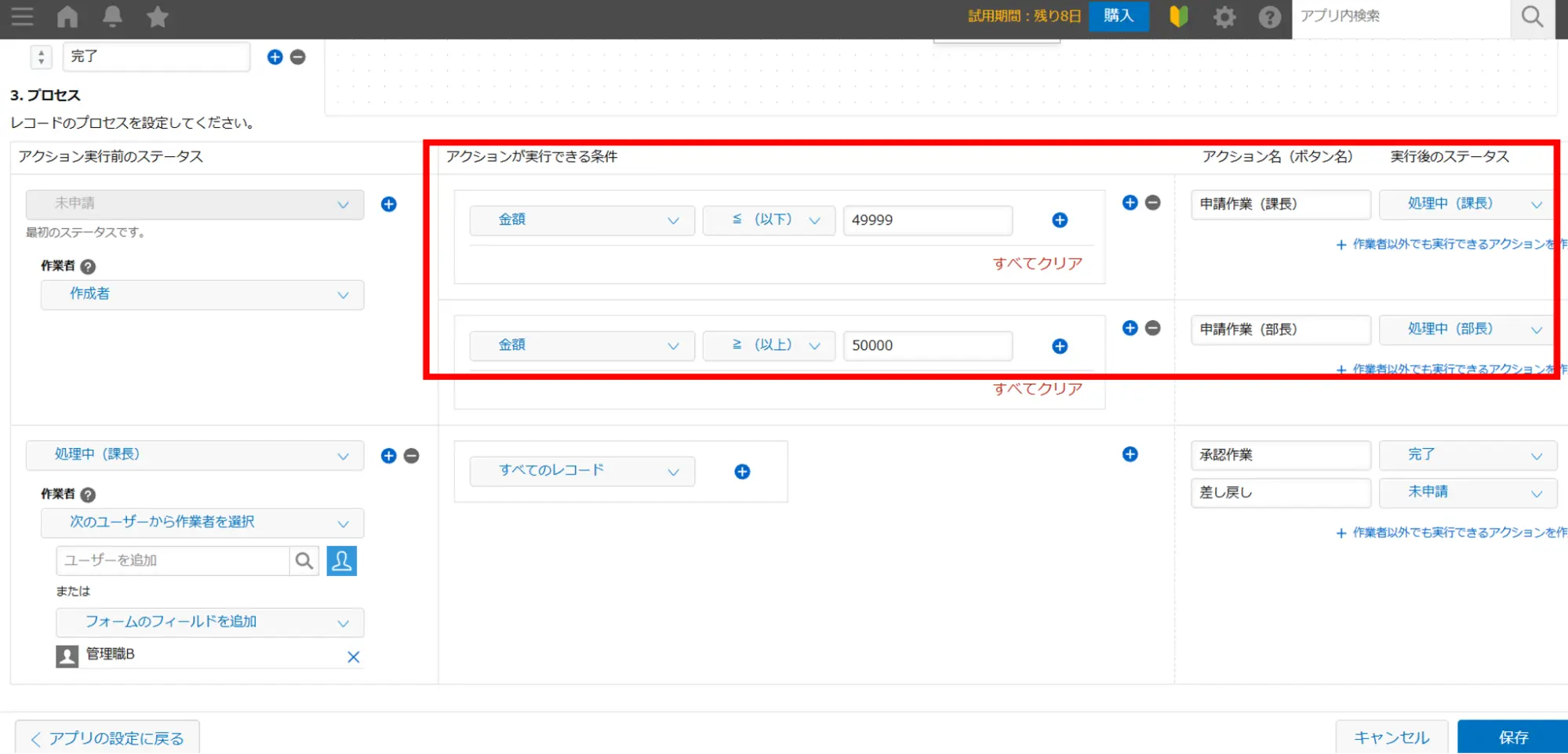Open the settings gear icon
The height and width of the screenshot is (754, 1568).
click(x=1224, y=16)
